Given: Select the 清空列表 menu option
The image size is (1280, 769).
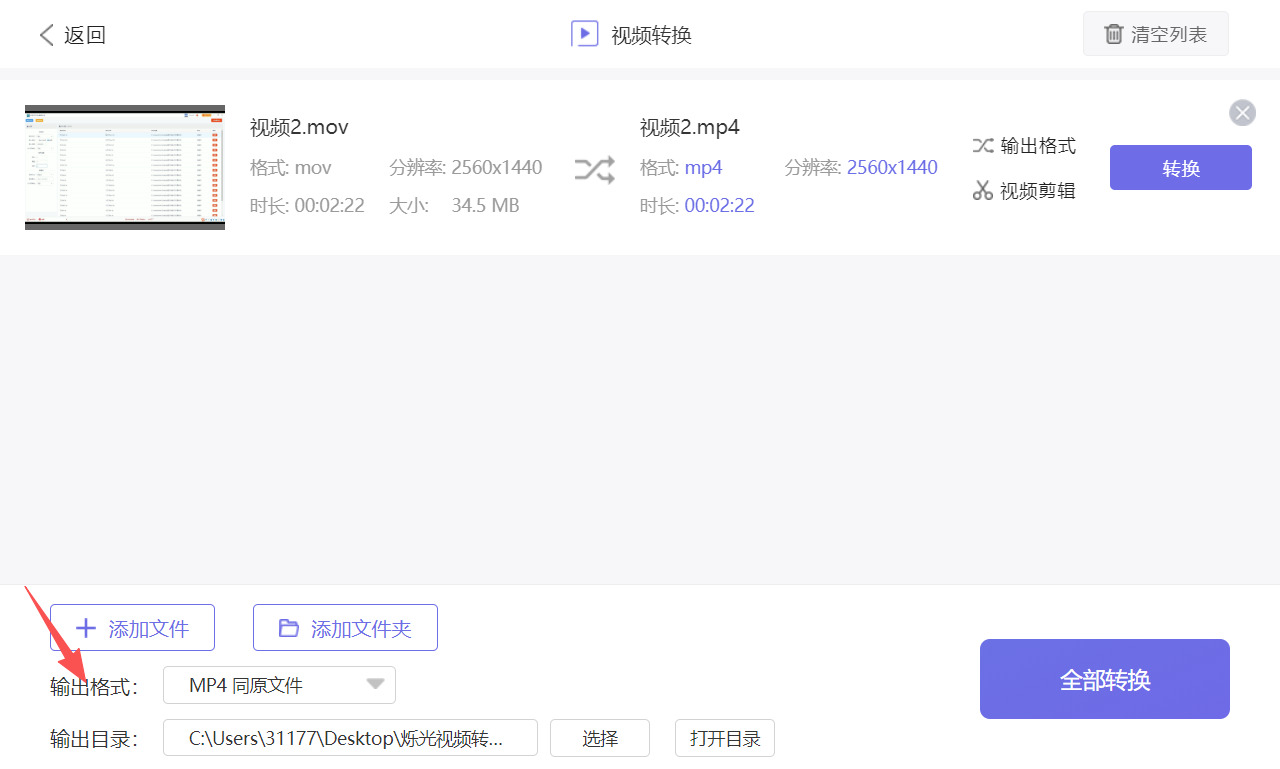Looking at the screenshot, I should click(1156, 33).
